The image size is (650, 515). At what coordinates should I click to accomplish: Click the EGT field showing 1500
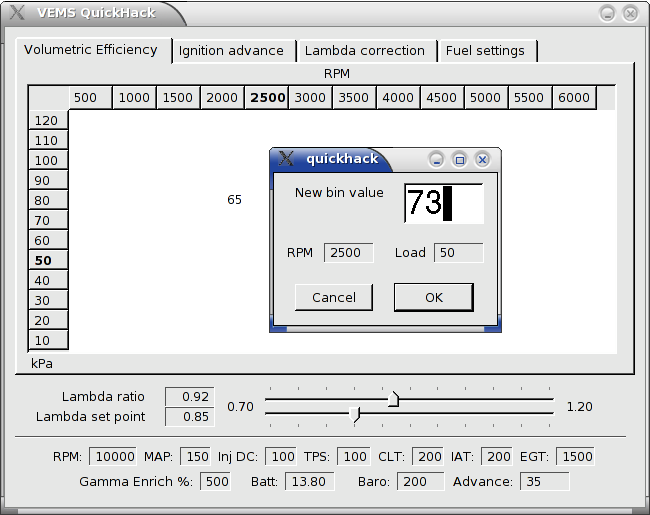[575, 457]
